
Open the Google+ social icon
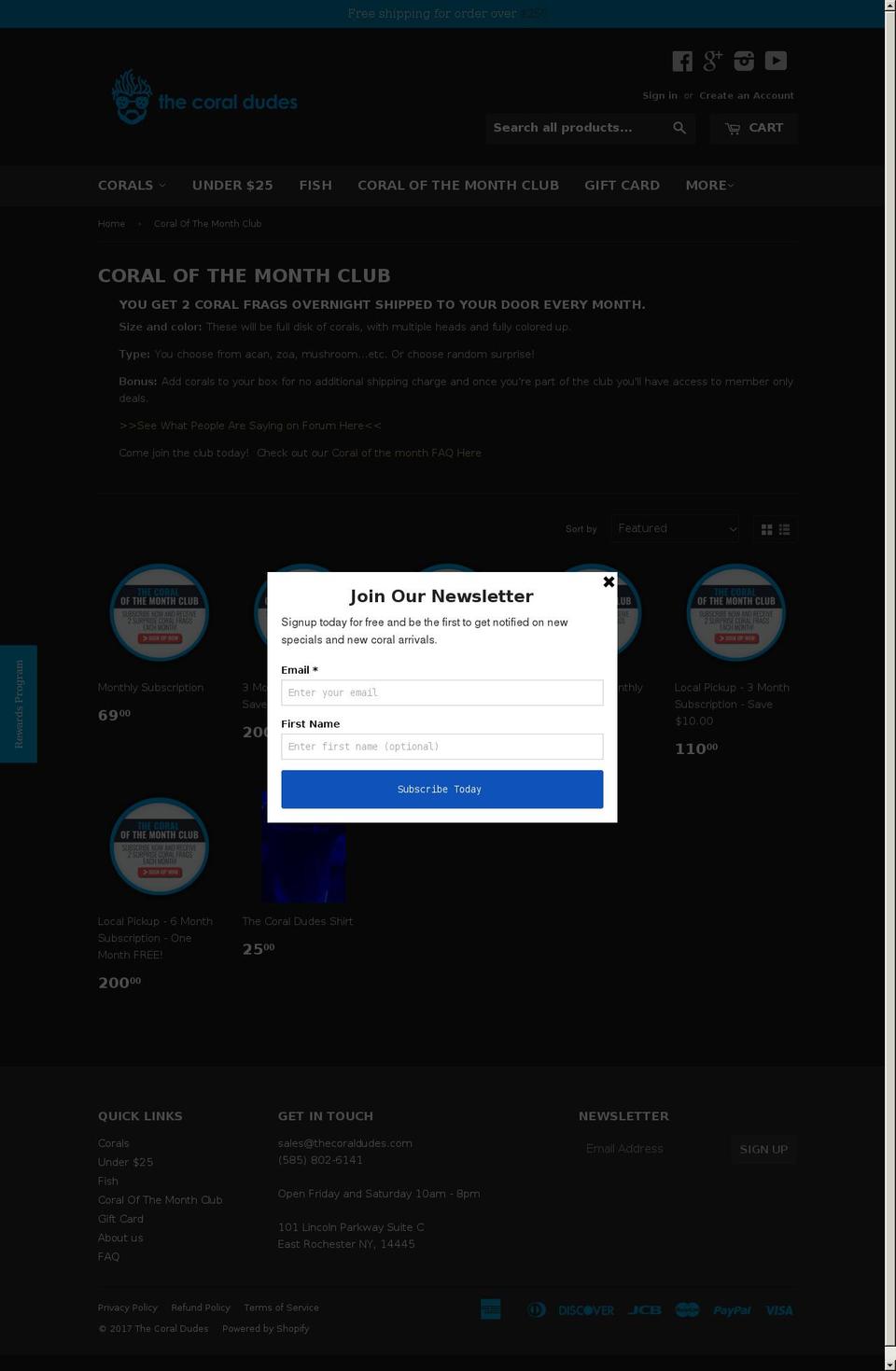click(x=712, y=61)
